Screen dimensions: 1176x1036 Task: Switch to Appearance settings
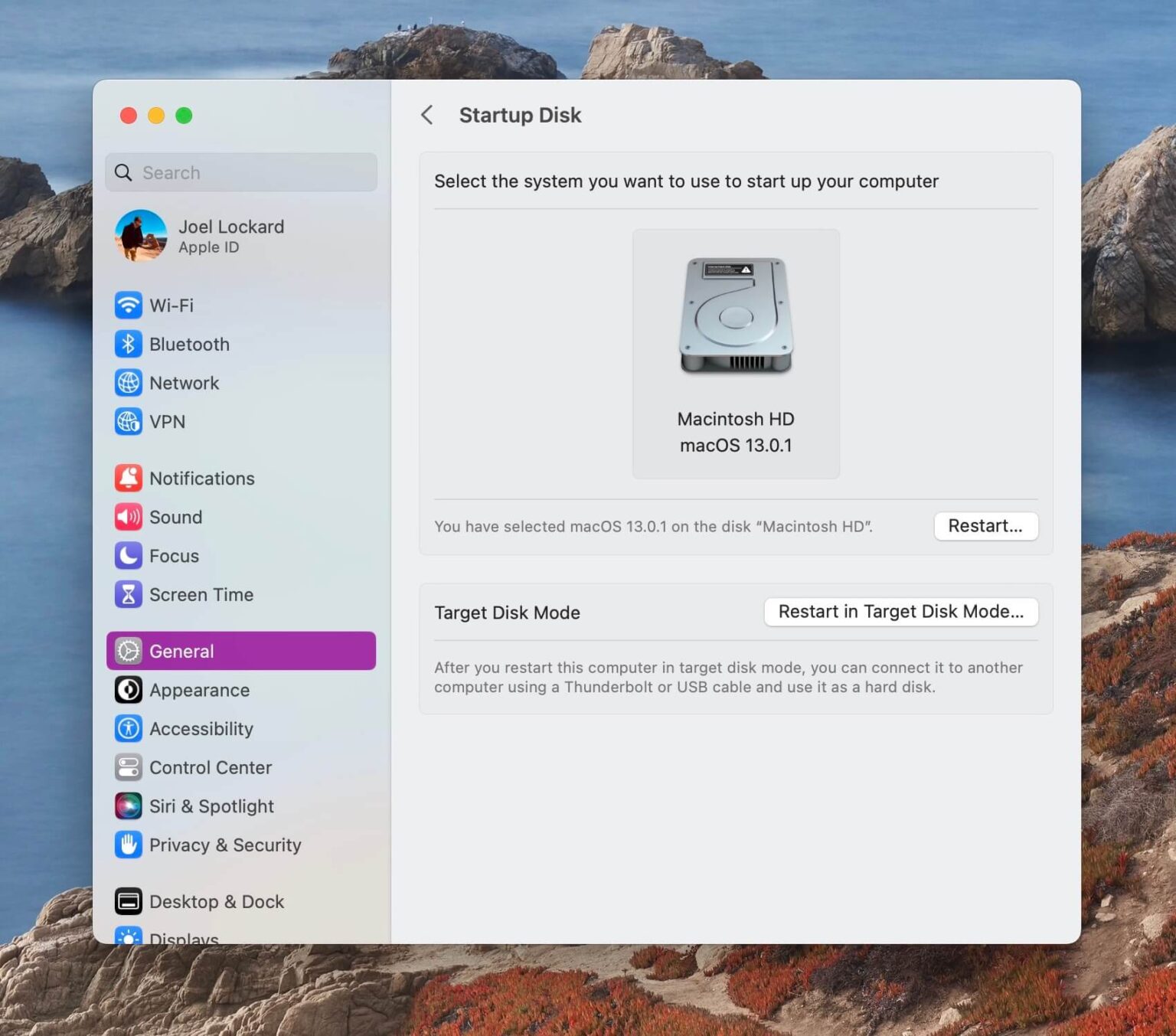(199, 690)
